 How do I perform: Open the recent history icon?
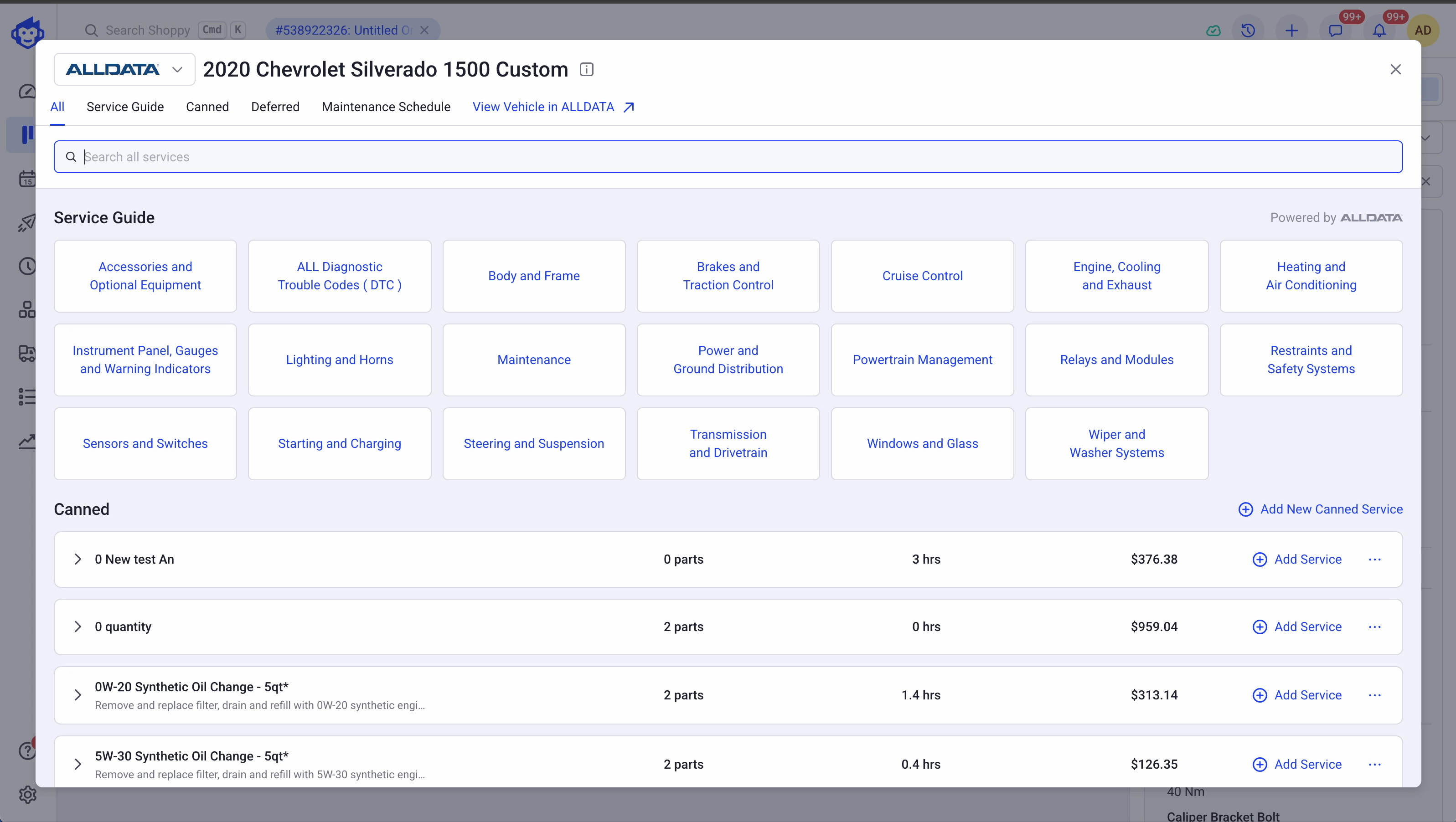(1247, 31)
